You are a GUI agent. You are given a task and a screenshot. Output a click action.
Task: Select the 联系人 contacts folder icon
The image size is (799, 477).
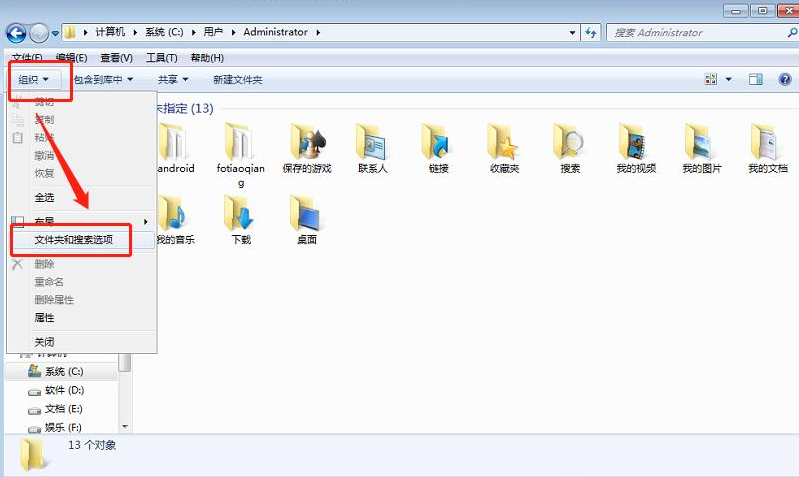coord(372,143)
